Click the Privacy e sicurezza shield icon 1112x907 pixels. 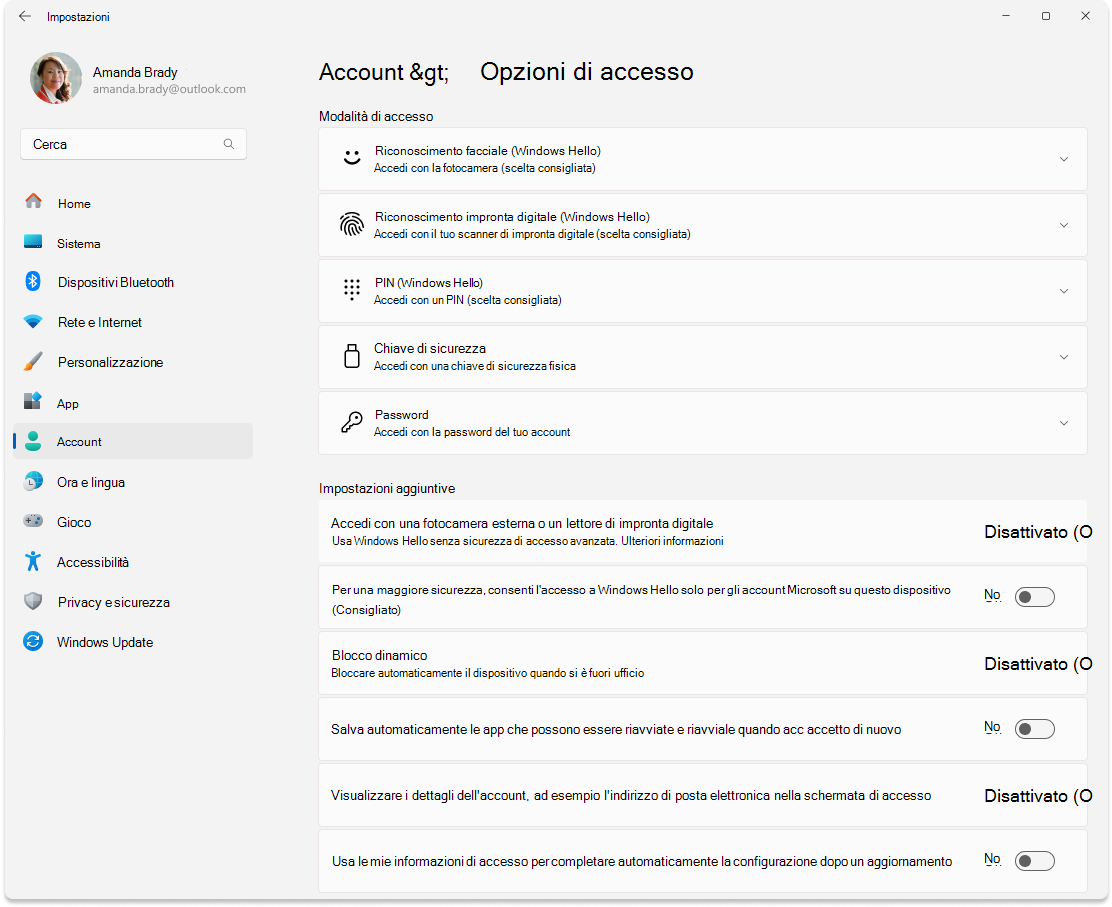point(33,601)
